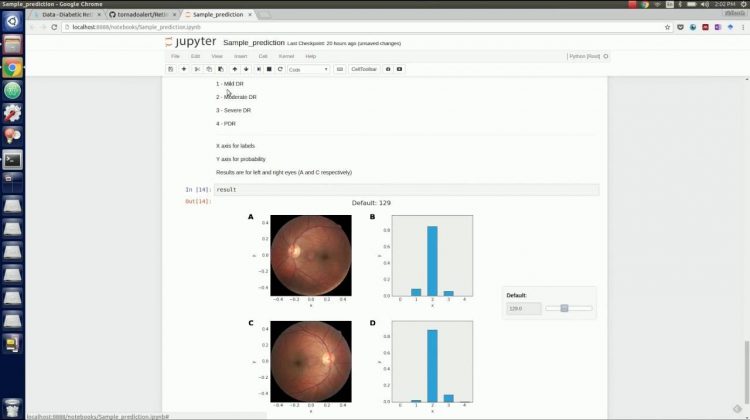Click bar chart B

click(x=432, y=255)
